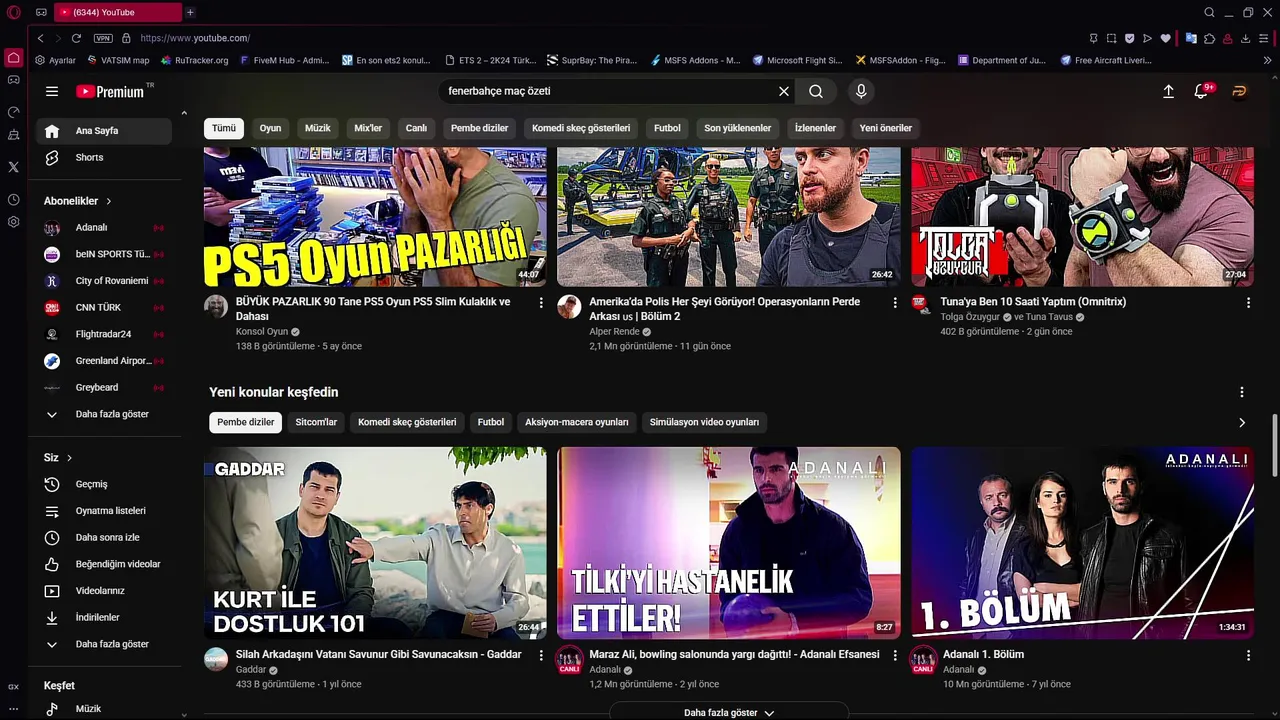Clear the search box with the X

(784, 91)
